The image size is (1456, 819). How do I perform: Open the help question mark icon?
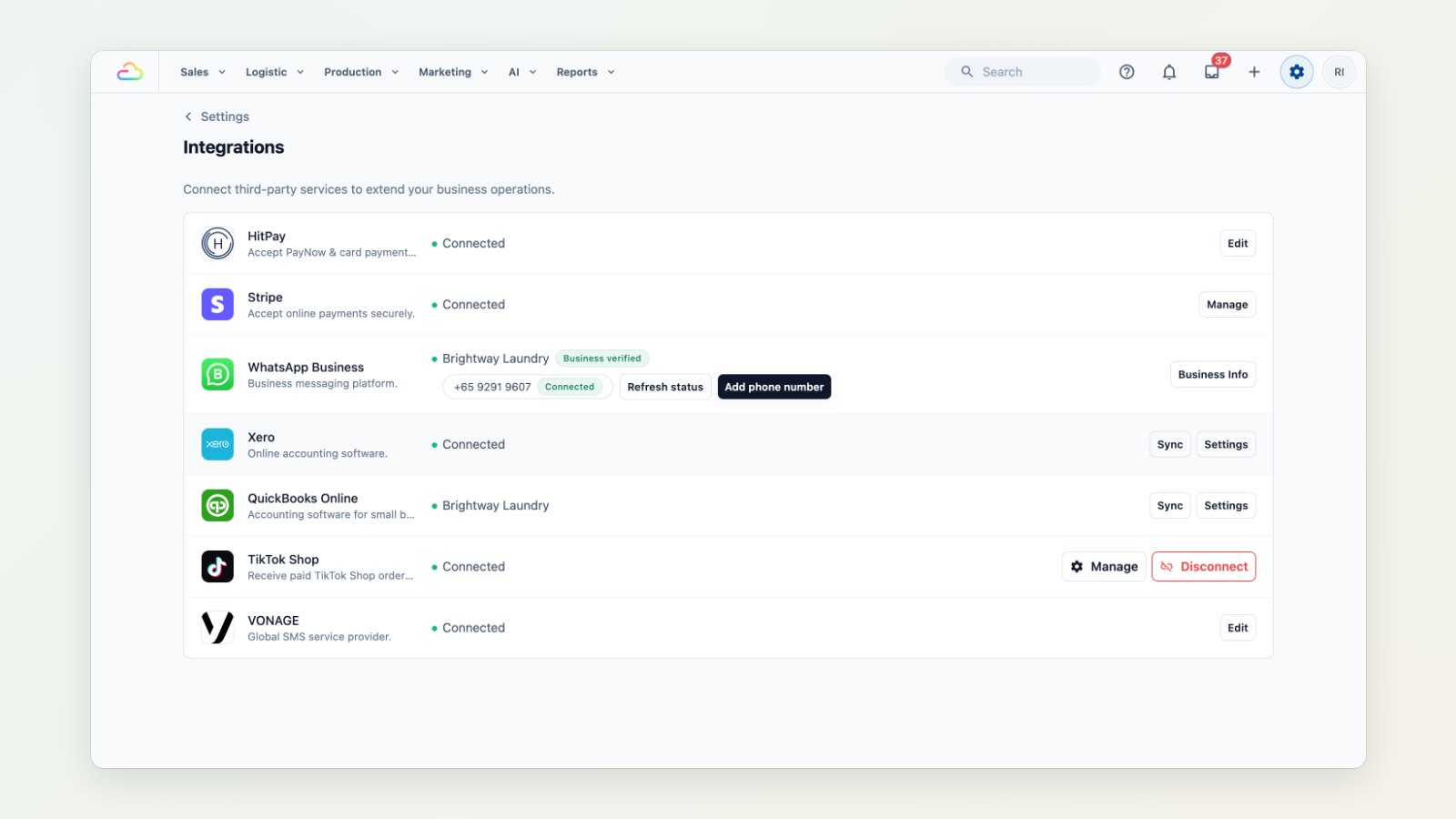(x=1127, y=72)
